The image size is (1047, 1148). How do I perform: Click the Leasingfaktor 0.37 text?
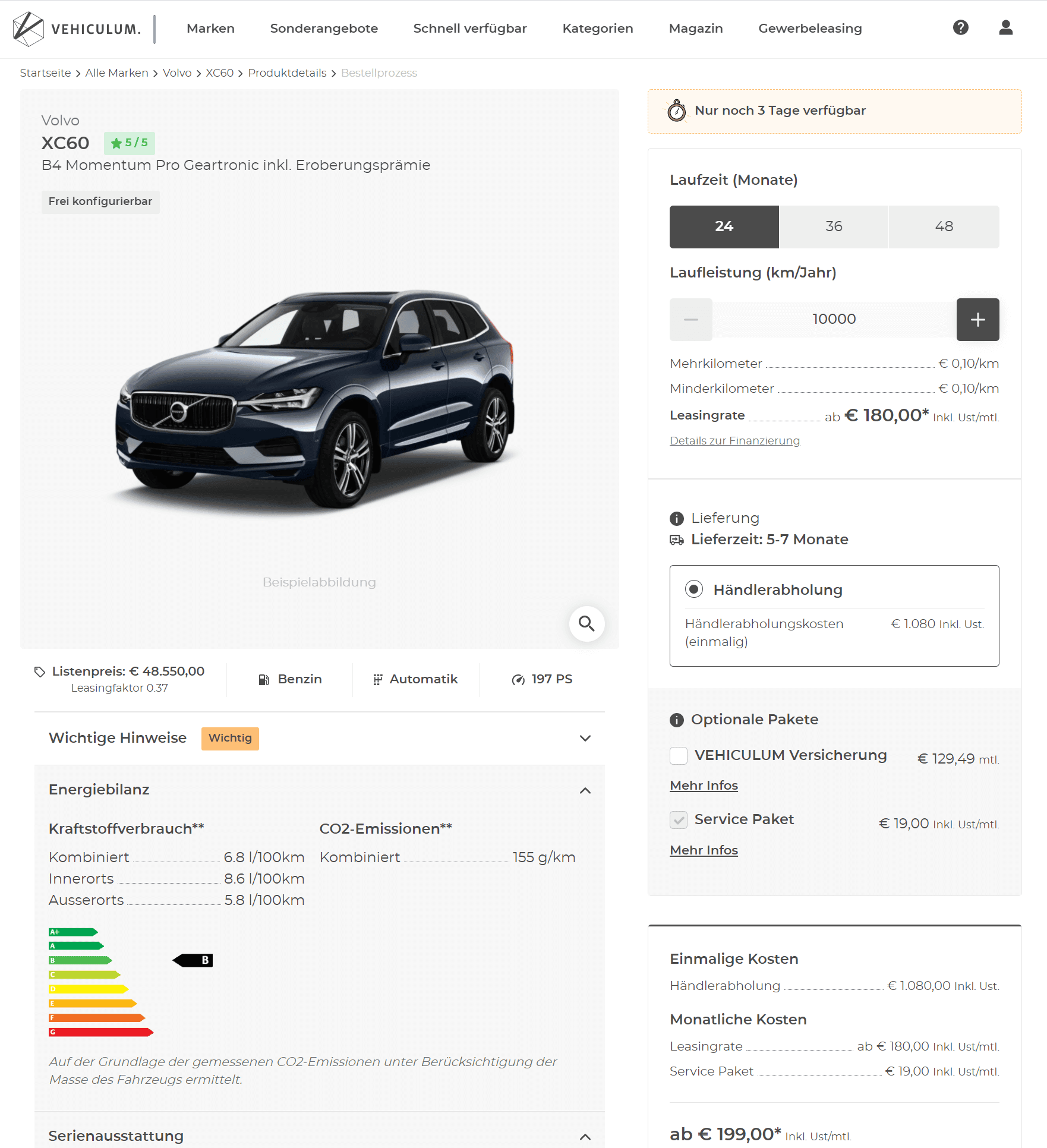pyautogui.click(x=119, y=688)
